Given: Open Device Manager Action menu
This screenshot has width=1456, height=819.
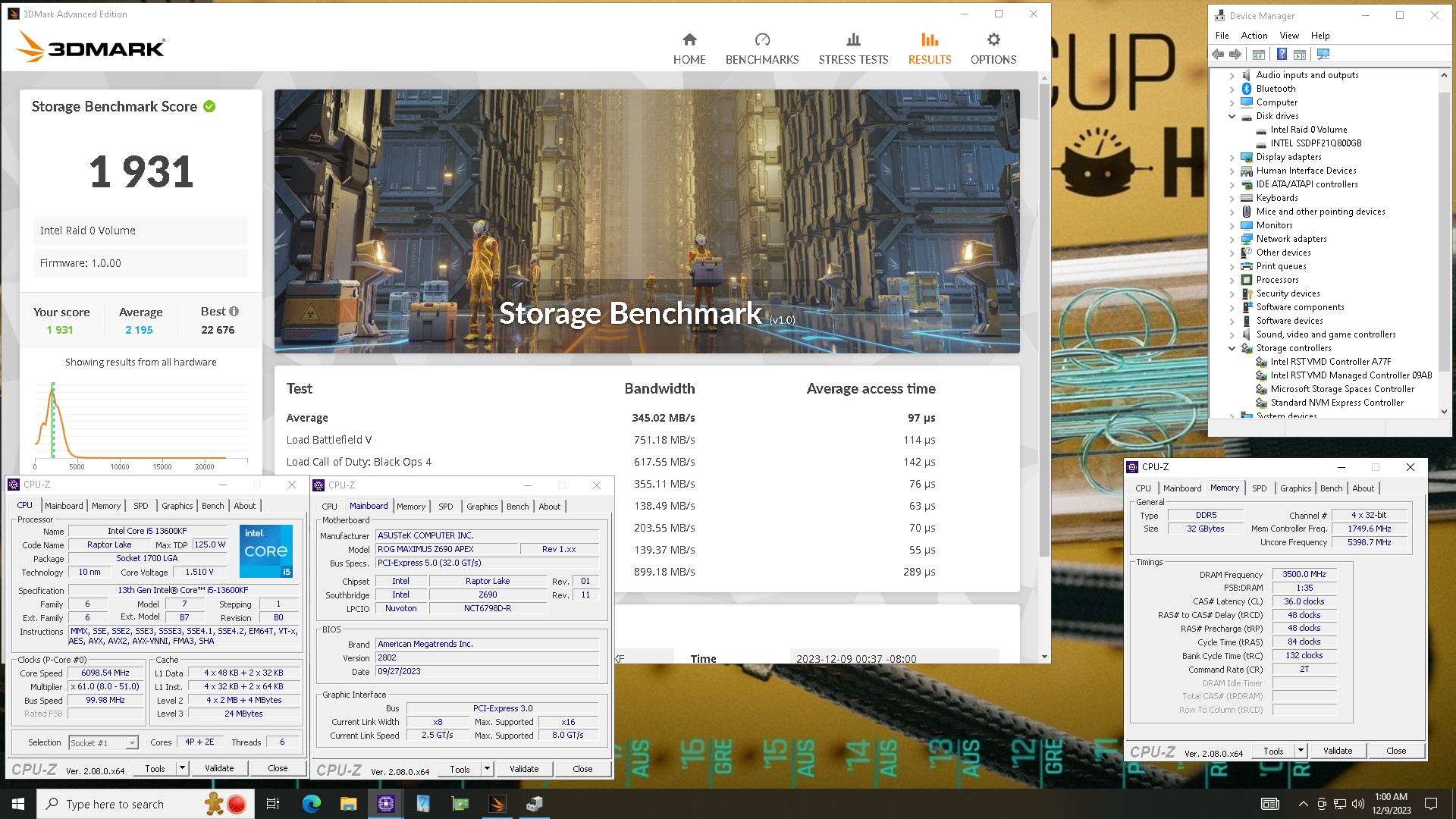Looking at the screenshot, I should (x=1254, y=36).
